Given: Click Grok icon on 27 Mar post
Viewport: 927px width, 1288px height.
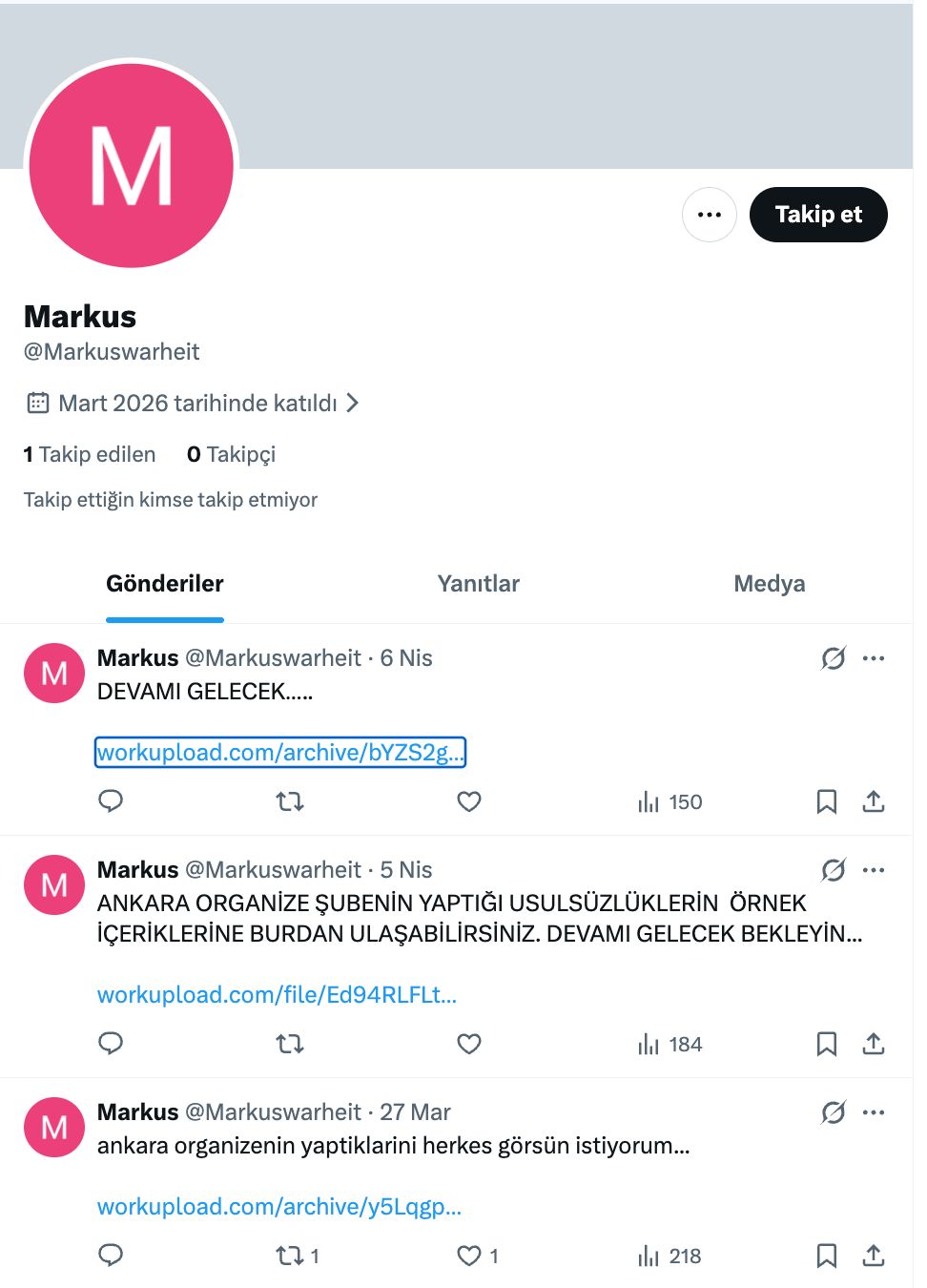Looking at the screenshot, I should [x=833, y=1112].
